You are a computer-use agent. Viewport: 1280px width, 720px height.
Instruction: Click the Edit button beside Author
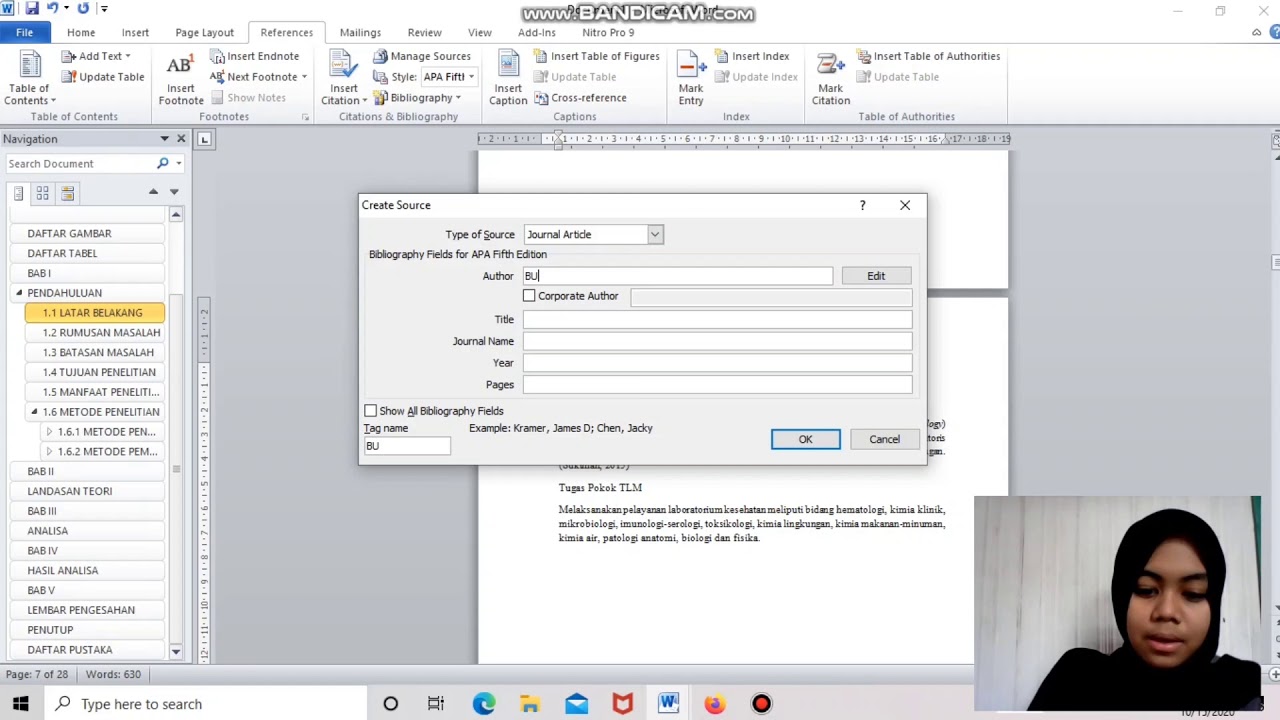tap(876, 276)
